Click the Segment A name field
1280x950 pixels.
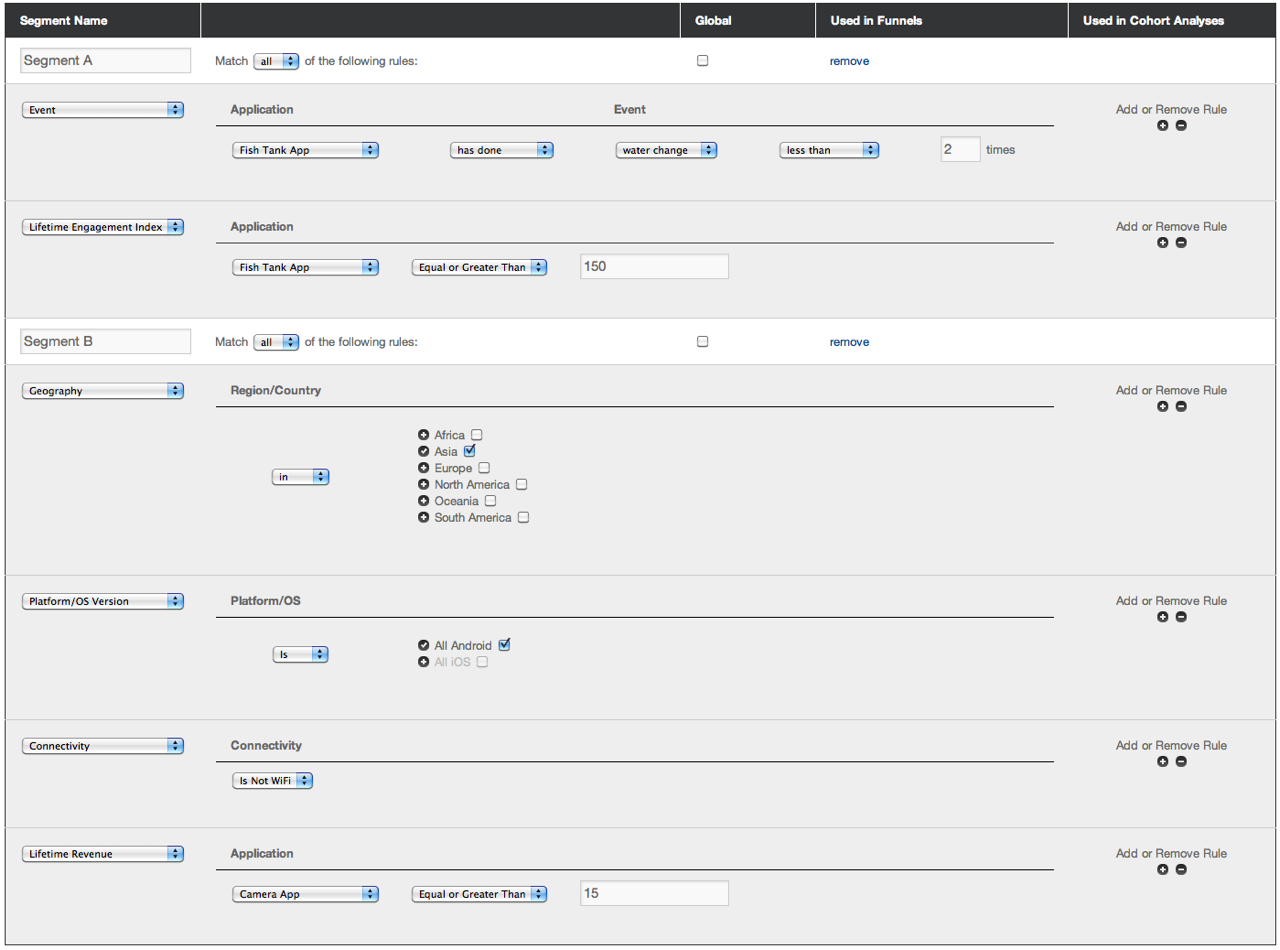click(x=105, y=61)
